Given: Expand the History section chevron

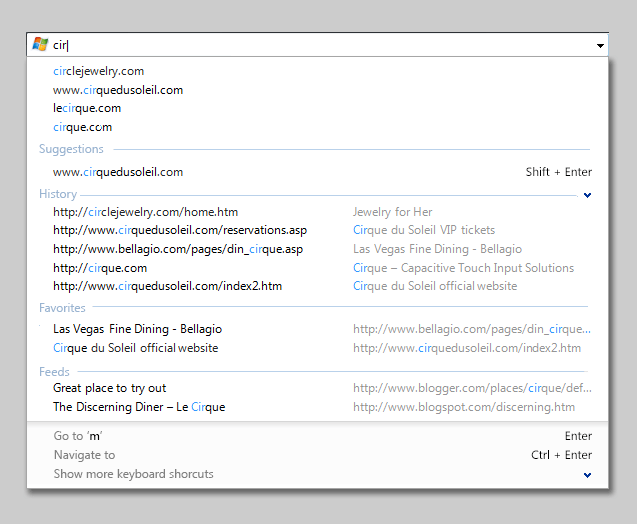Looking at the screenshot, I should [587, 195].
